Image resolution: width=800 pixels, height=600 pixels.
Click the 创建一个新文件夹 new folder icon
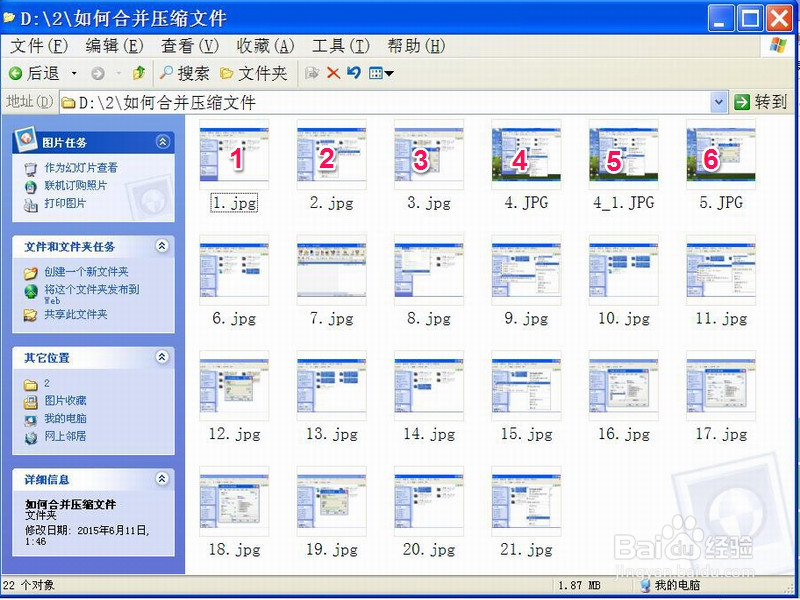(30, 271)
